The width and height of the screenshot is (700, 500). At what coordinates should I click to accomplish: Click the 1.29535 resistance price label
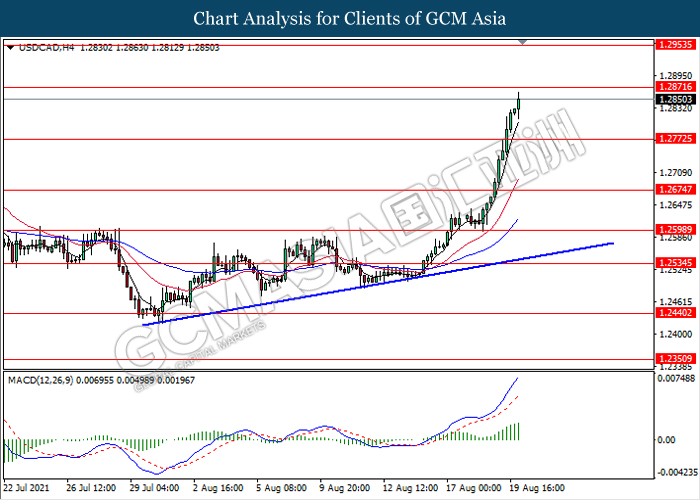coord(675,45)
